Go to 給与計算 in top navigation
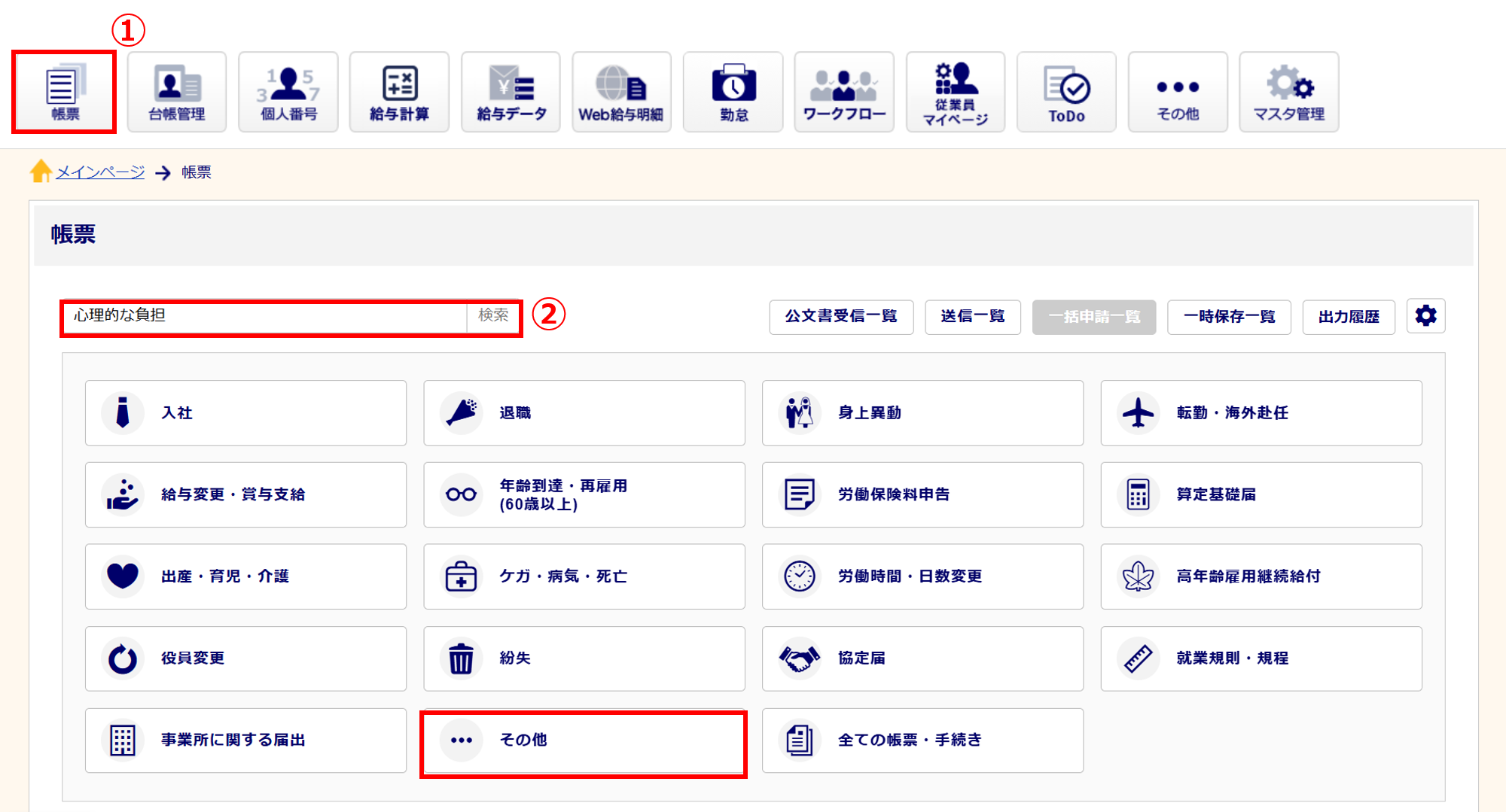 (399, 92)
